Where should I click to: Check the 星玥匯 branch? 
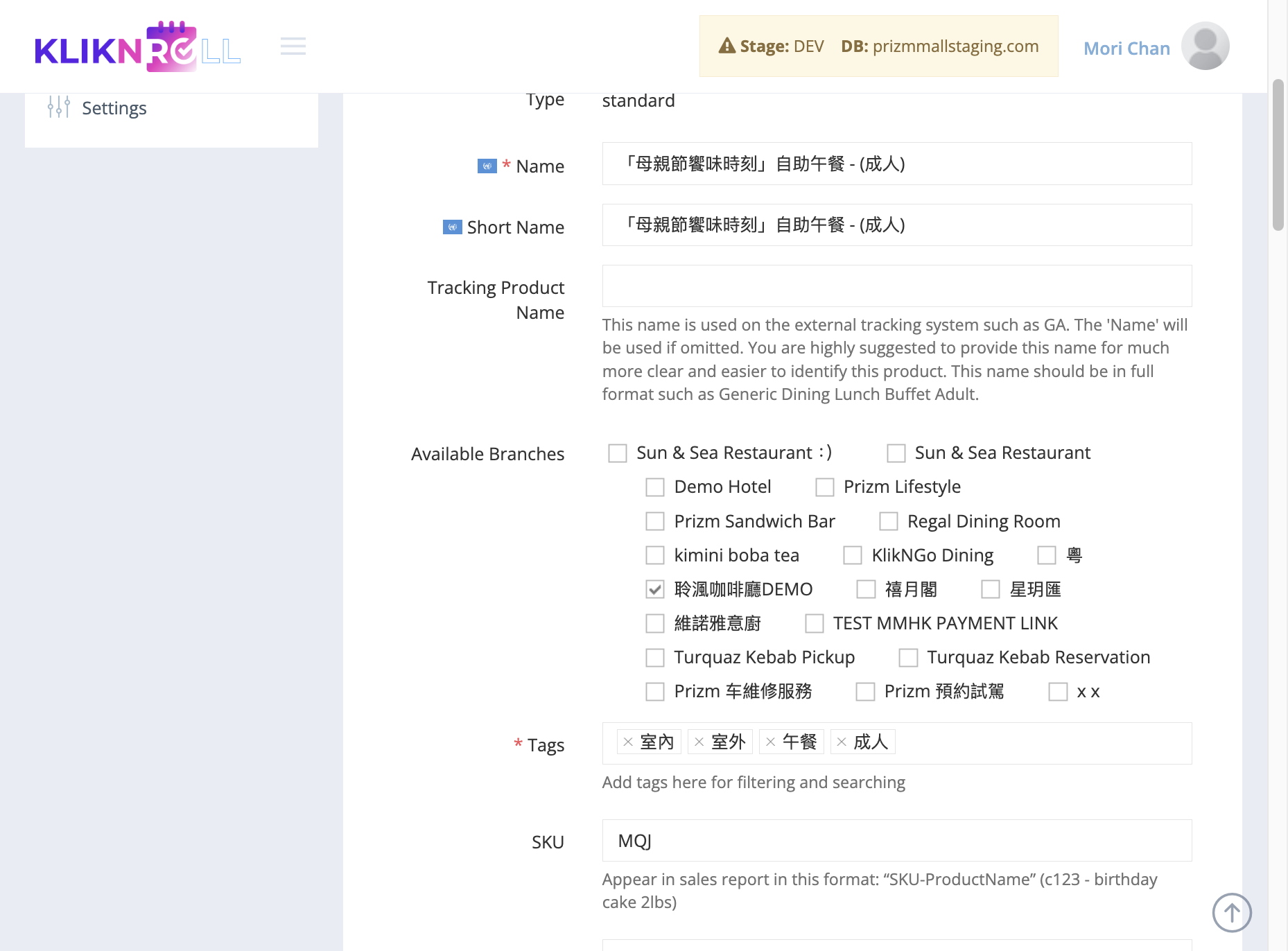[991, 589]
